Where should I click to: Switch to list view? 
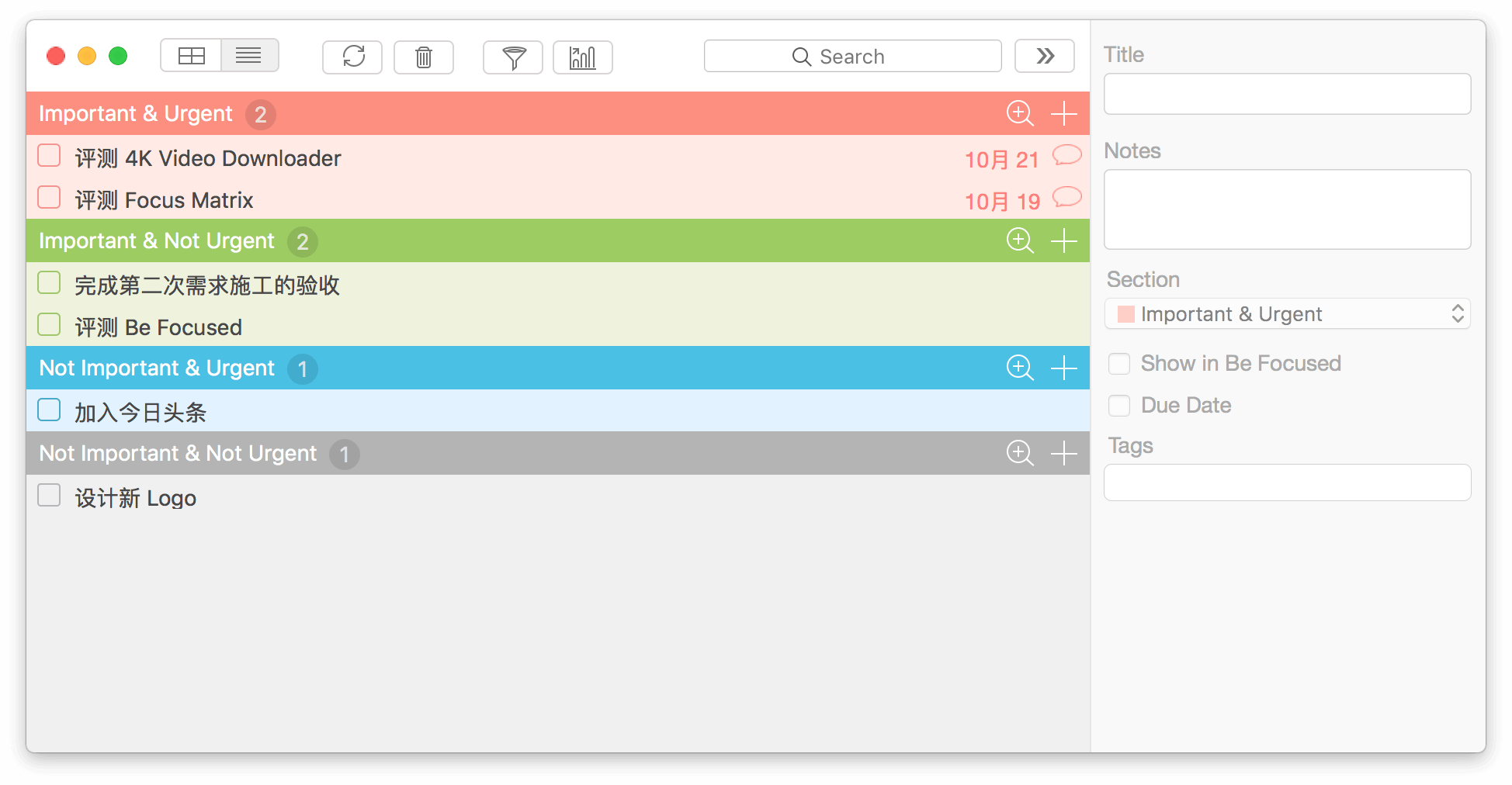click(249, 56)
